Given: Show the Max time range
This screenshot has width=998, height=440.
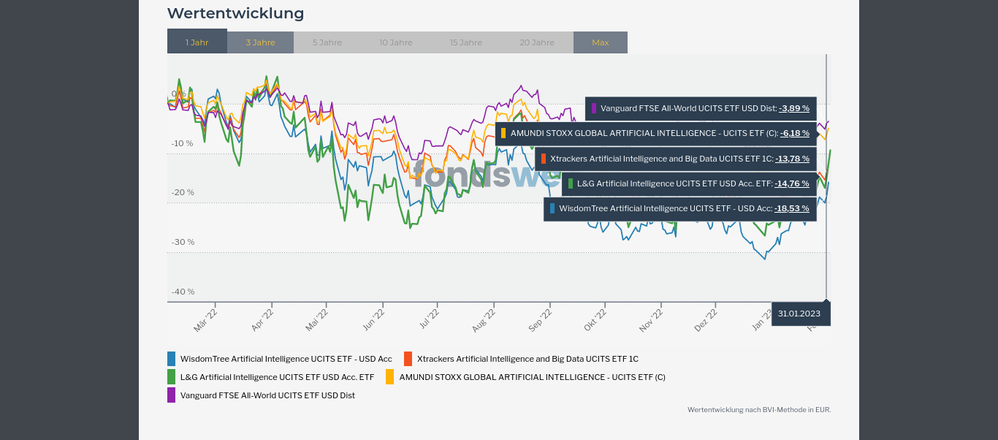Looking at the screenshot, I should [600, 42].
